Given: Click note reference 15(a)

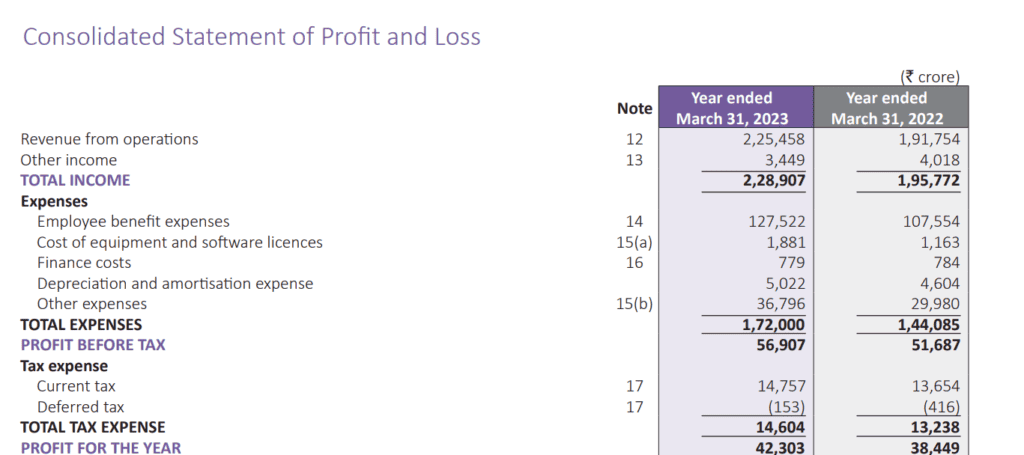Looking at the screenshot, I should point(634,243).
